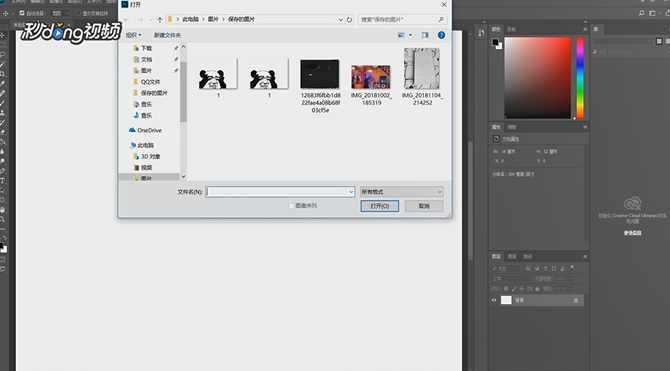The image size is (670, 371).
Task: Select the Rectangular Marquee tool
Action: tap(3, 45)
